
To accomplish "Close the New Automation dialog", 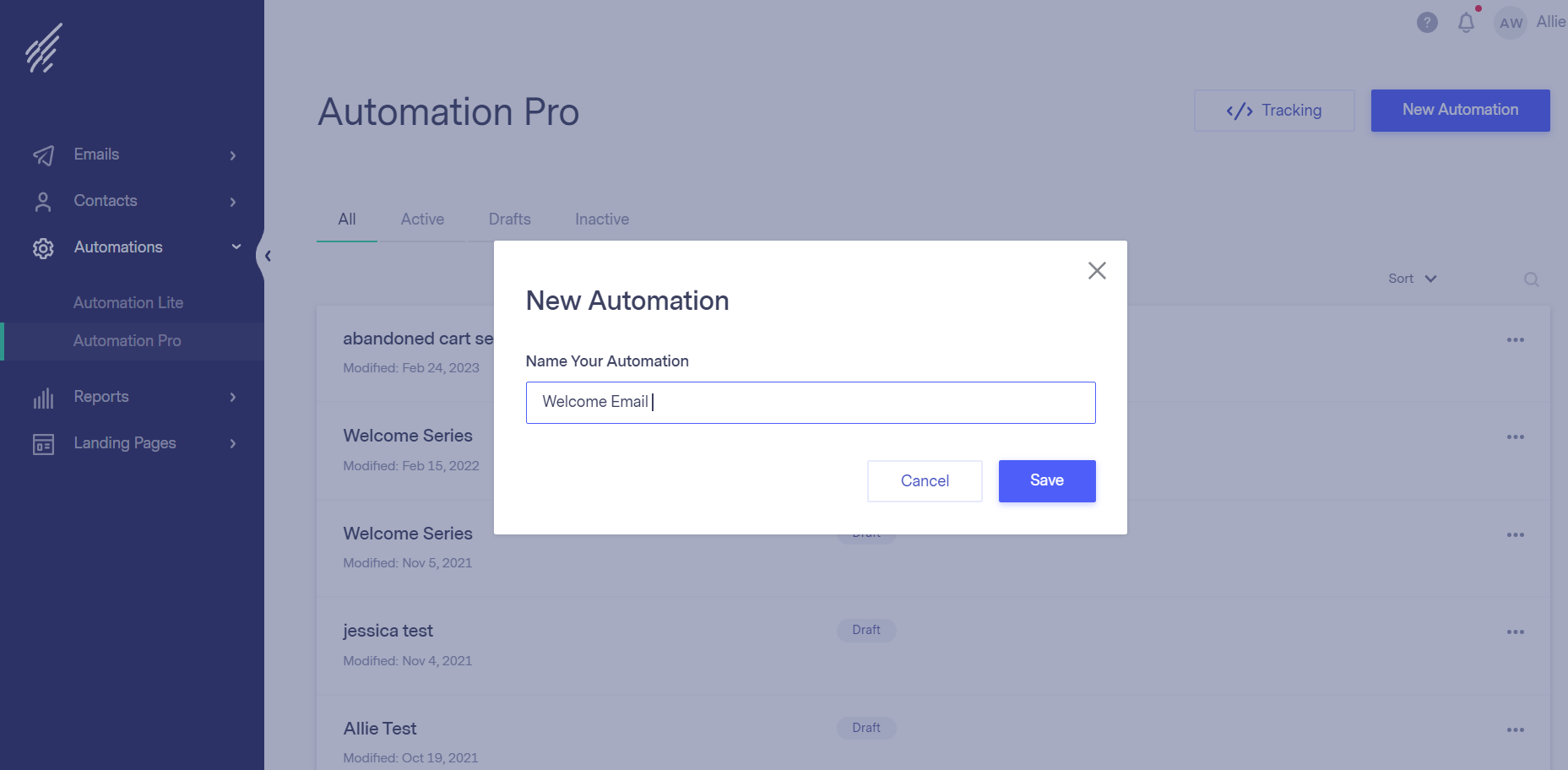I will [1097, 271].
